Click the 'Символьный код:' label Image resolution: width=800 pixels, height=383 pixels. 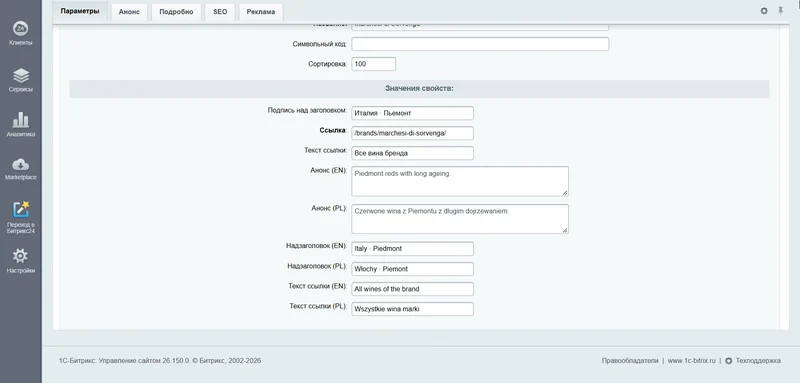(320, 44)
